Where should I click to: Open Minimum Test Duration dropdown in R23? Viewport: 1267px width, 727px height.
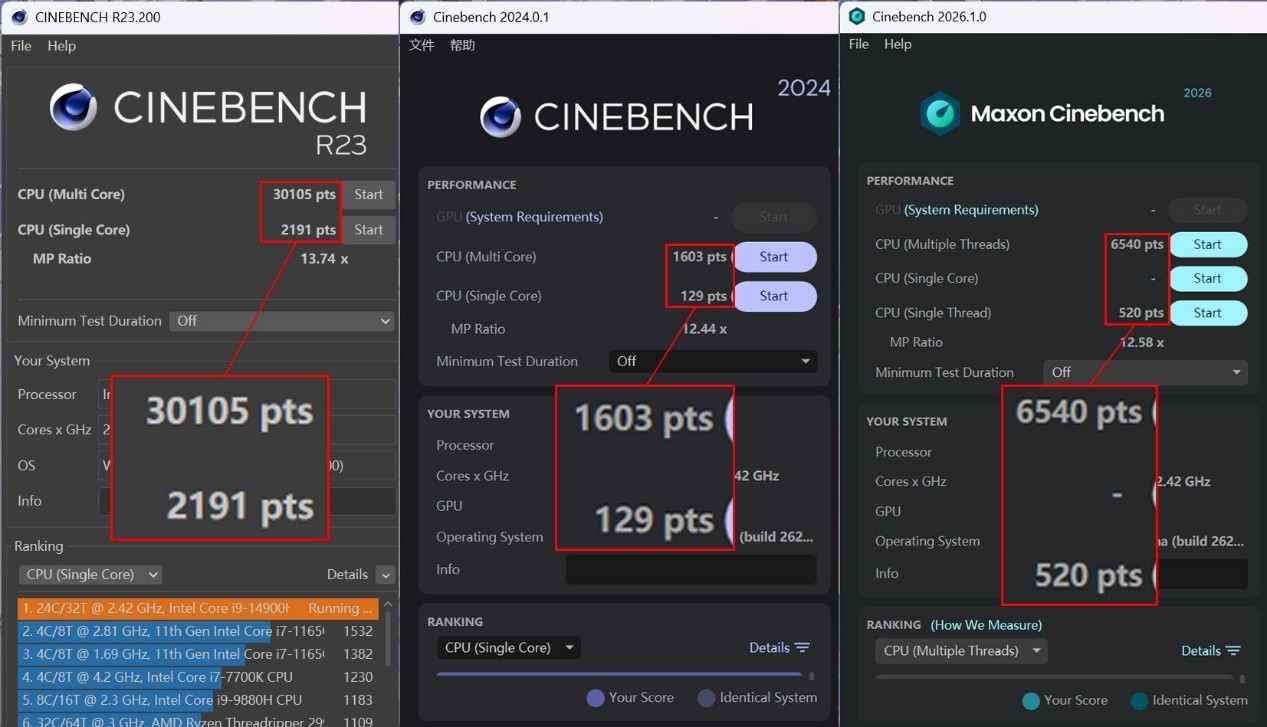pyautogui.click(x=281, y=321)
